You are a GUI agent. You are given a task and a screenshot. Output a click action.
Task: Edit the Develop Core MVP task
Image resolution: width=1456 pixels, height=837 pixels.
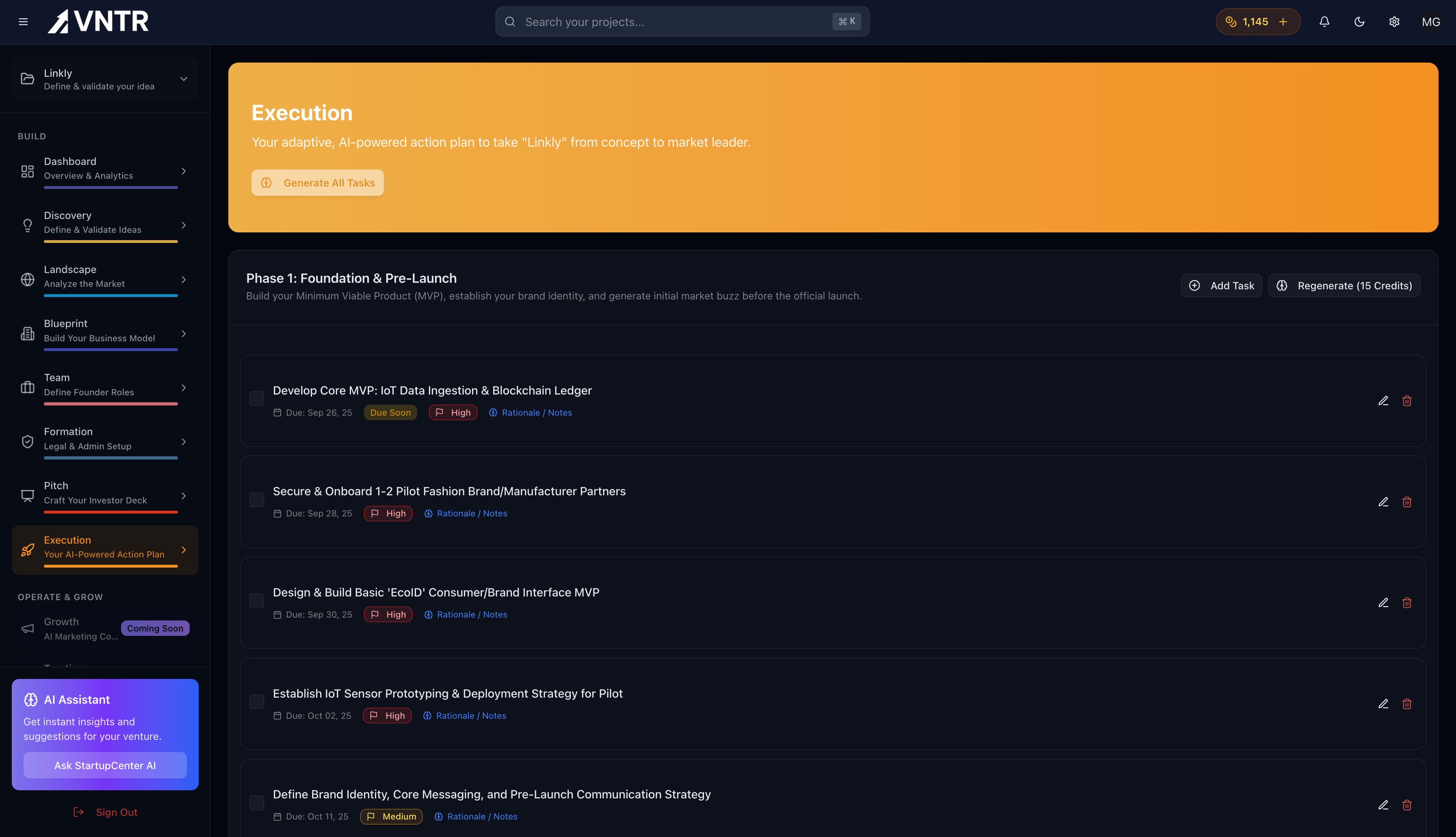[1383, 401]
